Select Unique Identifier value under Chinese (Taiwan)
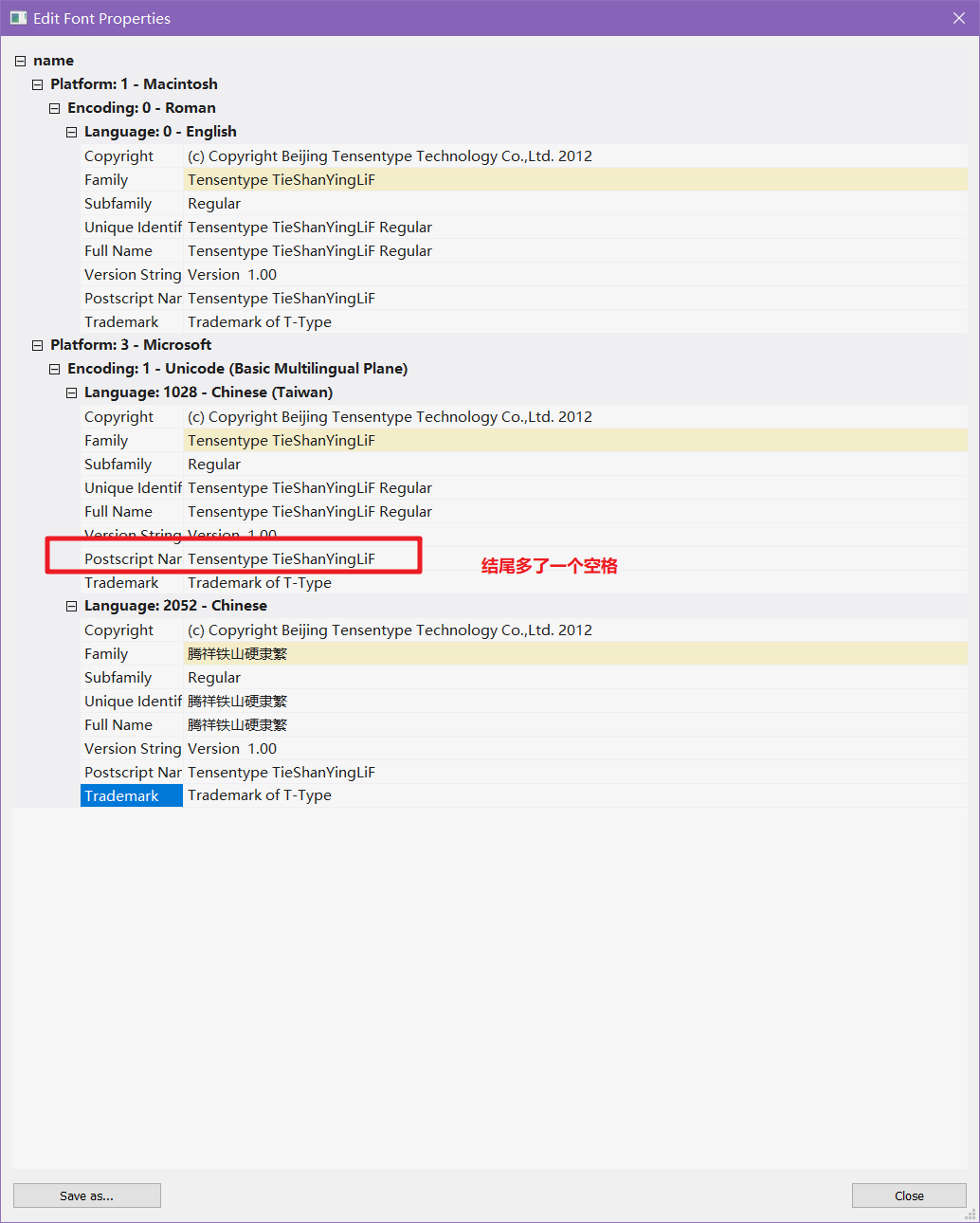This screenshot has height=1223, width=980. tap(575, 487)
